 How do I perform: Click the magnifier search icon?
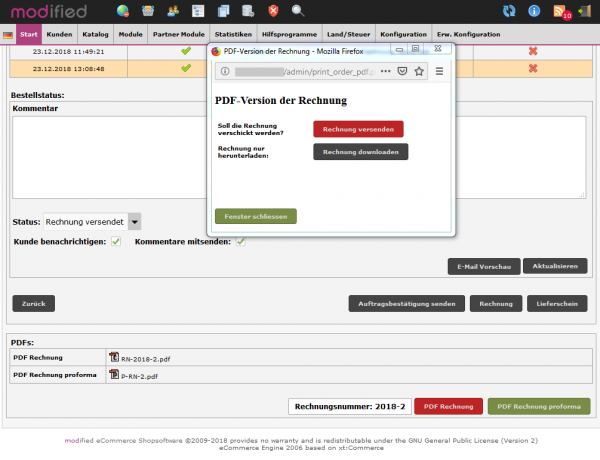(298, 11)
